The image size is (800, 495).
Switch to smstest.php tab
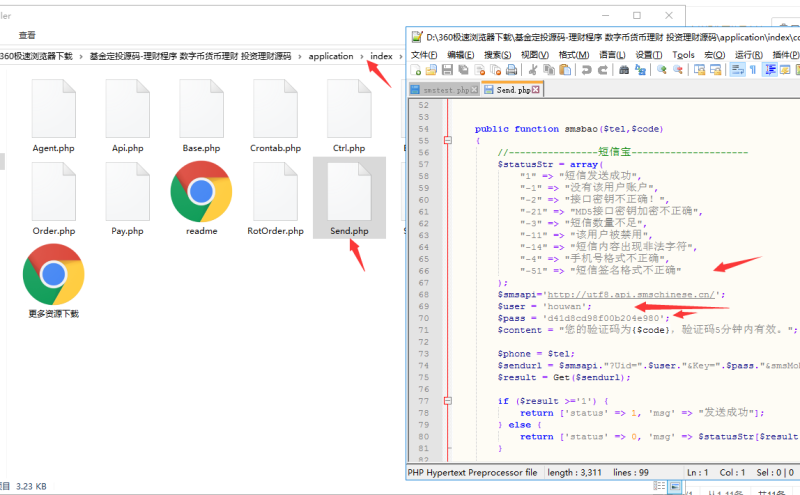444,90
